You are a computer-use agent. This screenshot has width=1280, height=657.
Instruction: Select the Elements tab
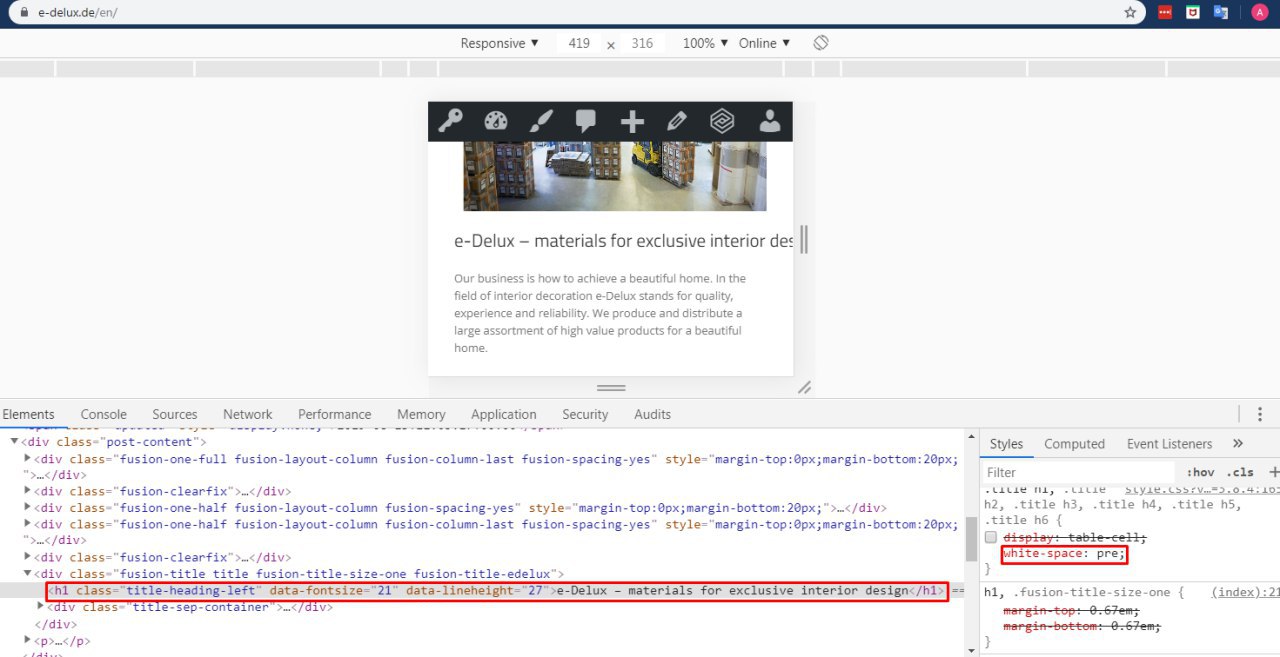pyautogui.click(x=28, y=414)
